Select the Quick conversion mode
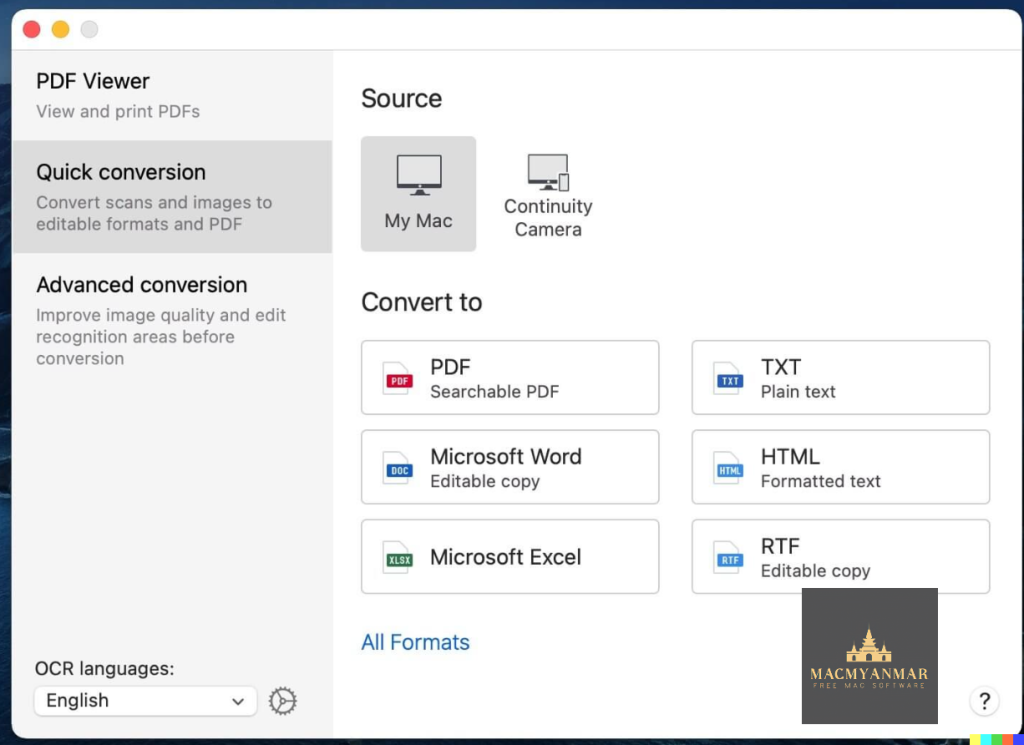The height and width of the screenshot is (745, 1024). (172, 197)
